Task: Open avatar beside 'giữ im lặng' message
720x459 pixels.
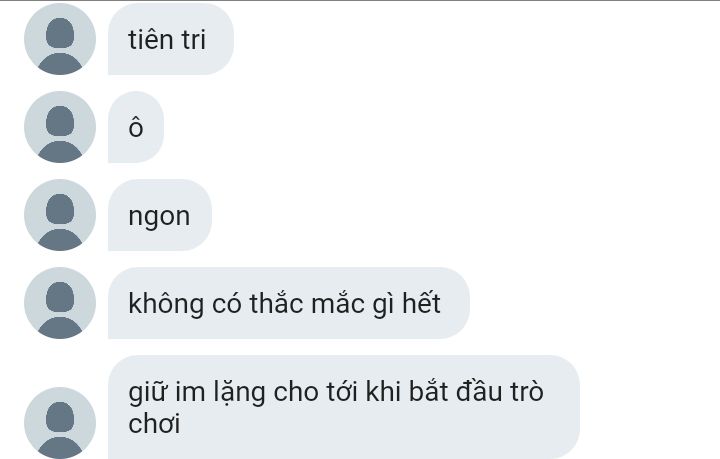Action: coord(60,423)
